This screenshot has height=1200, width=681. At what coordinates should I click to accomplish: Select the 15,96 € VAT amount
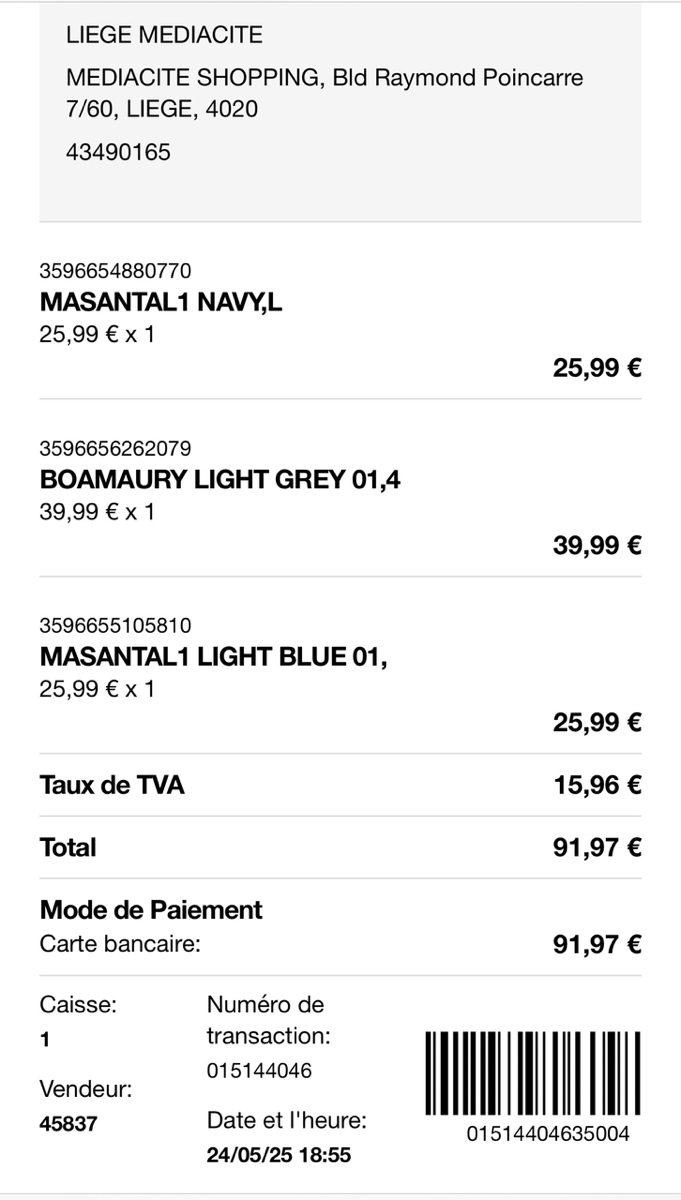click(x=597, y=785)
